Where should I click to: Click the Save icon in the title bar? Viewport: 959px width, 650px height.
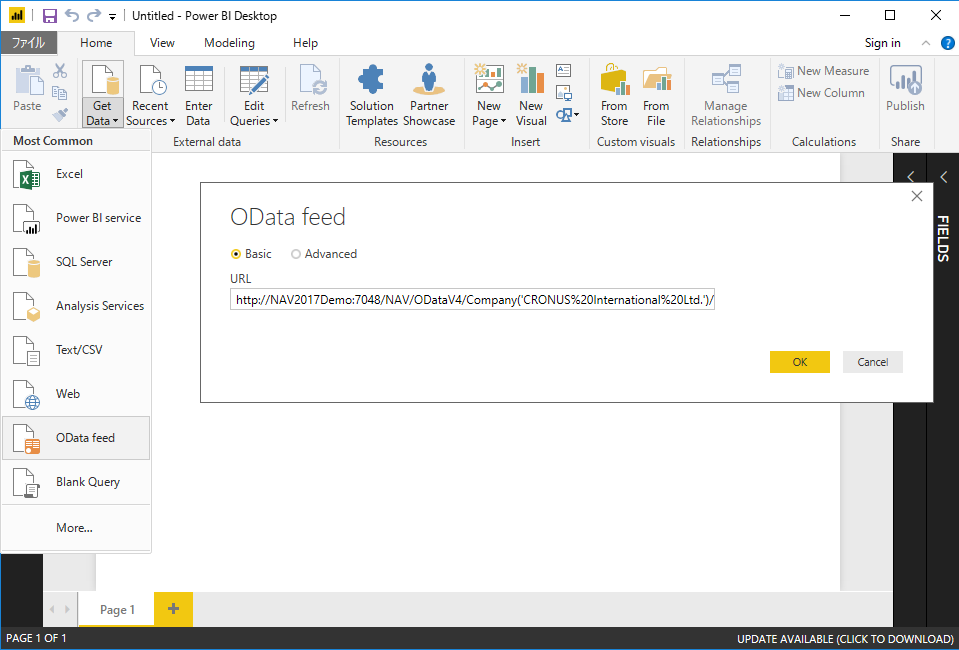coord(50,16)
